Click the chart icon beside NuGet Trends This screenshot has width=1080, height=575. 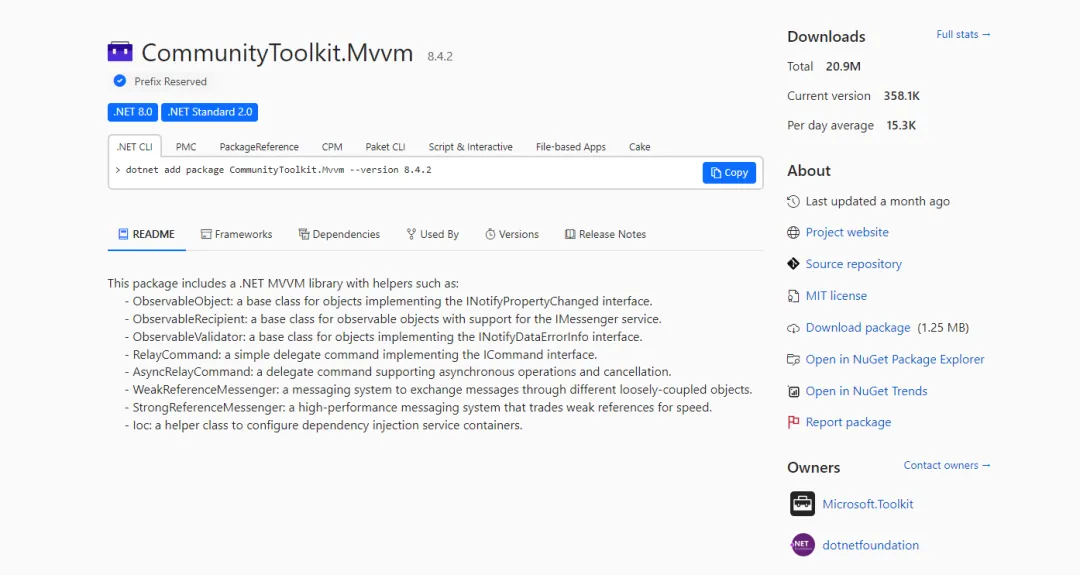click(x=793, y=391)
